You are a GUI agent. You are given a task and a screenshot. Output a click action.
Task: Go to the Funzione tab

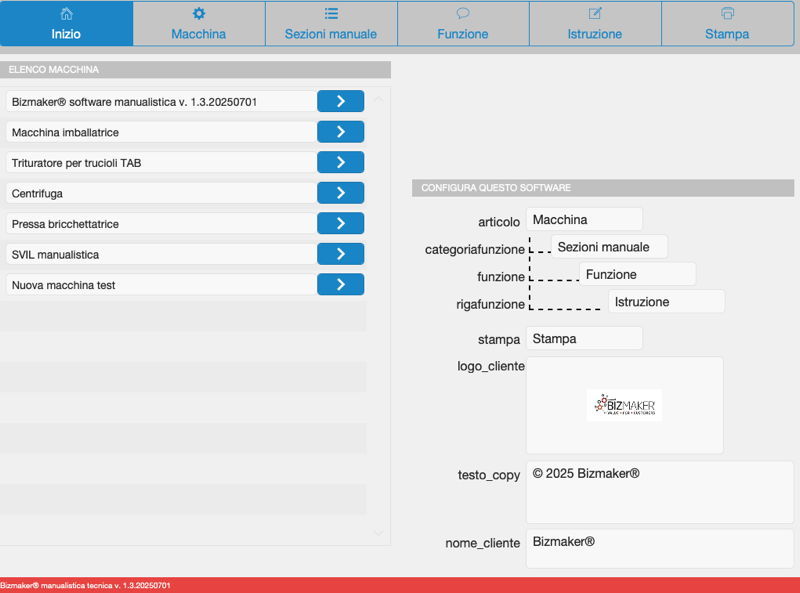(x=463, y=23)
